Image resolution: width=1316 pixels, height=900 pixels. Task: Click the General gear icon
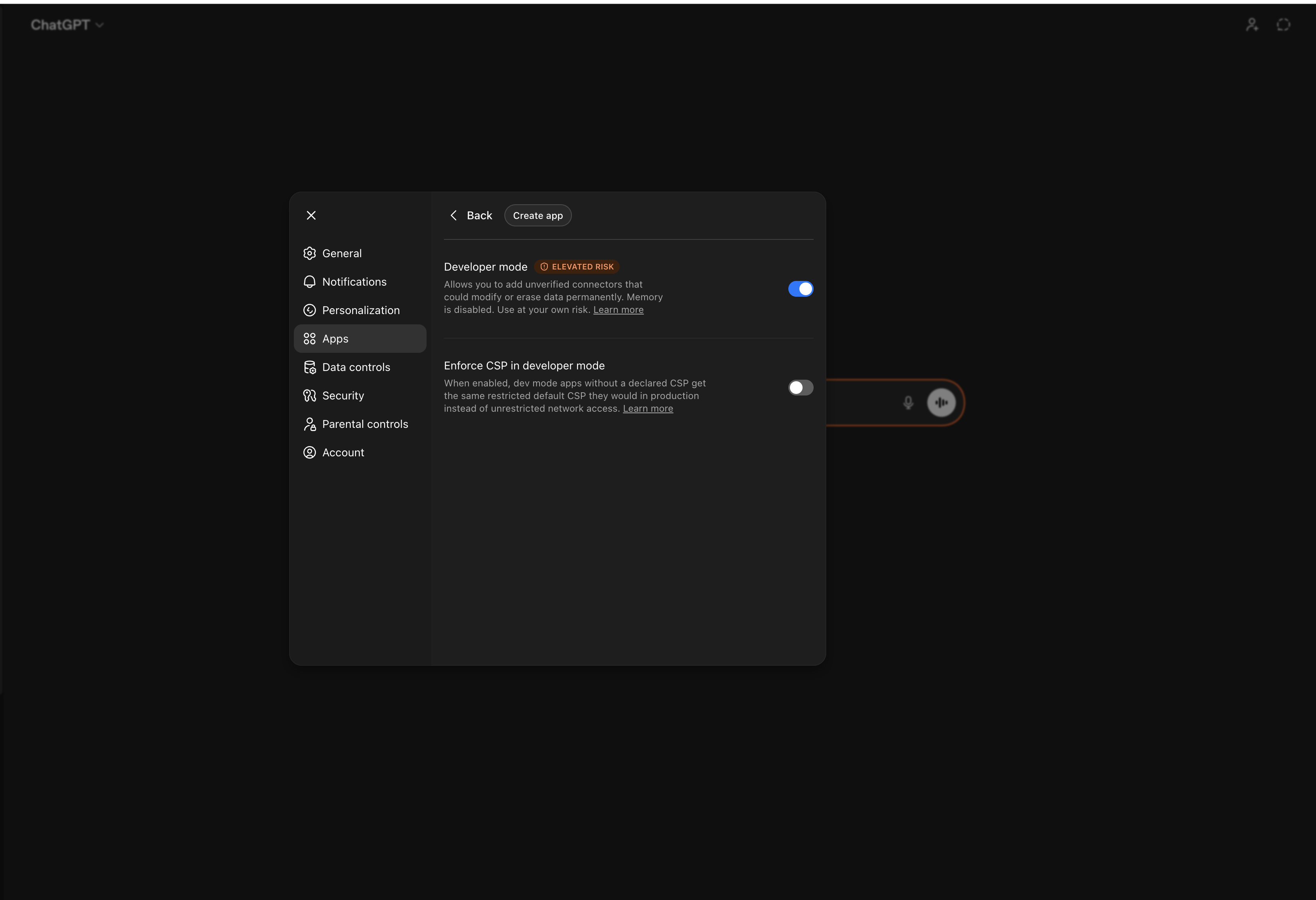pyautogui.click(x=309, y=253)
